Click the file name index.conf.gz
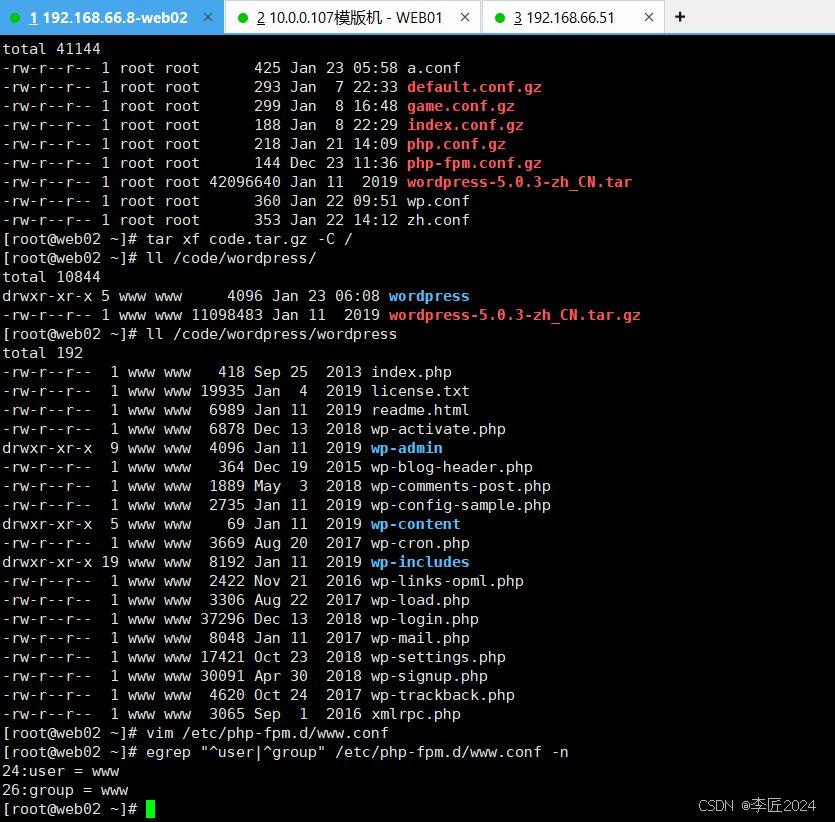This screenshot has width=835, height=822. pos(465,125)
